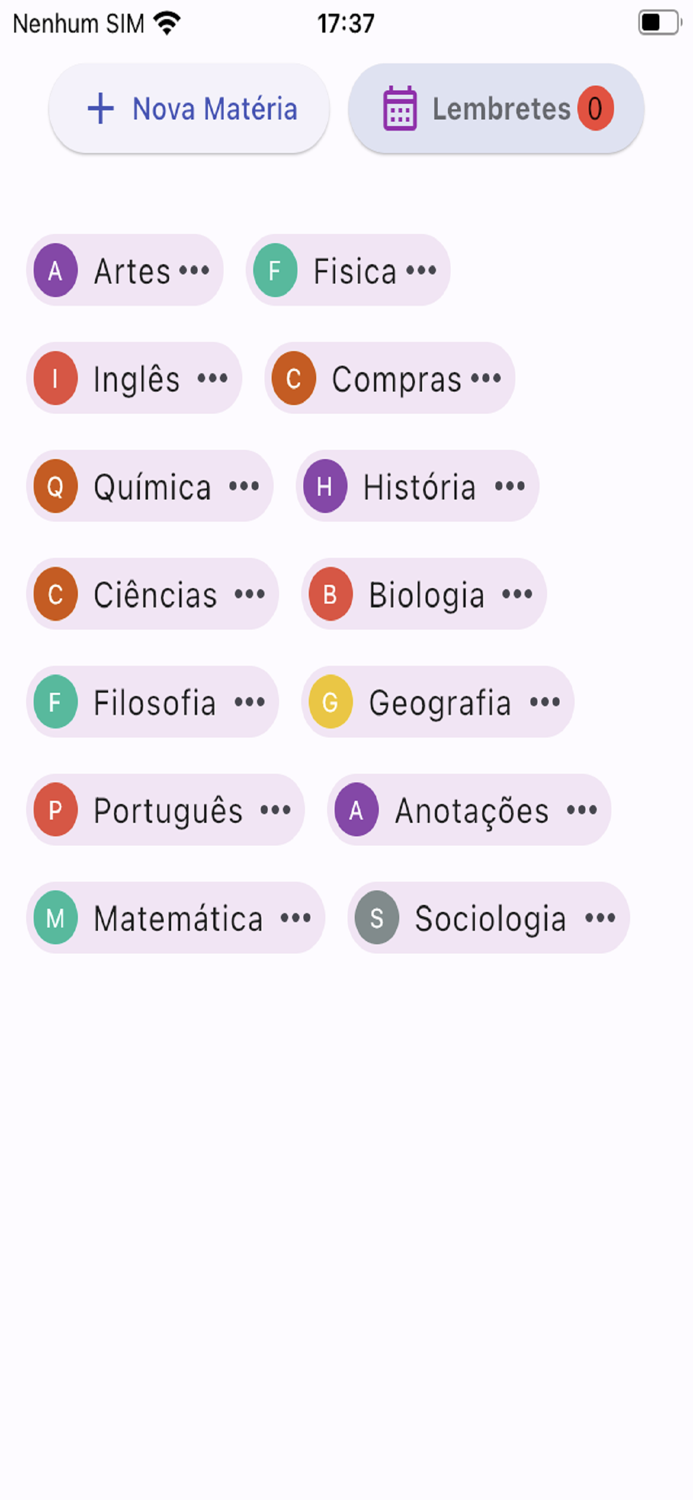Tap the red 0 badge on Lembretes
This screenshot has height=1500, width=693.
point(596,108)
